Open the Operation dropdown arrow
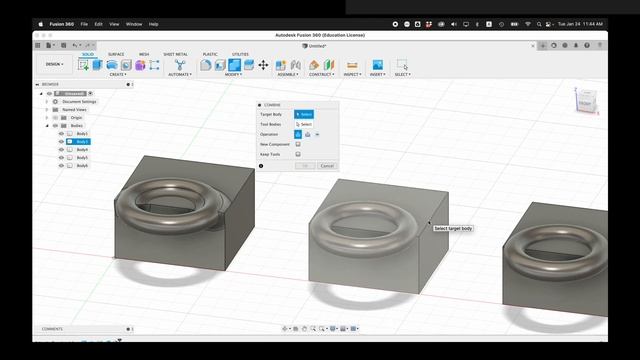 tap(317, 134)
